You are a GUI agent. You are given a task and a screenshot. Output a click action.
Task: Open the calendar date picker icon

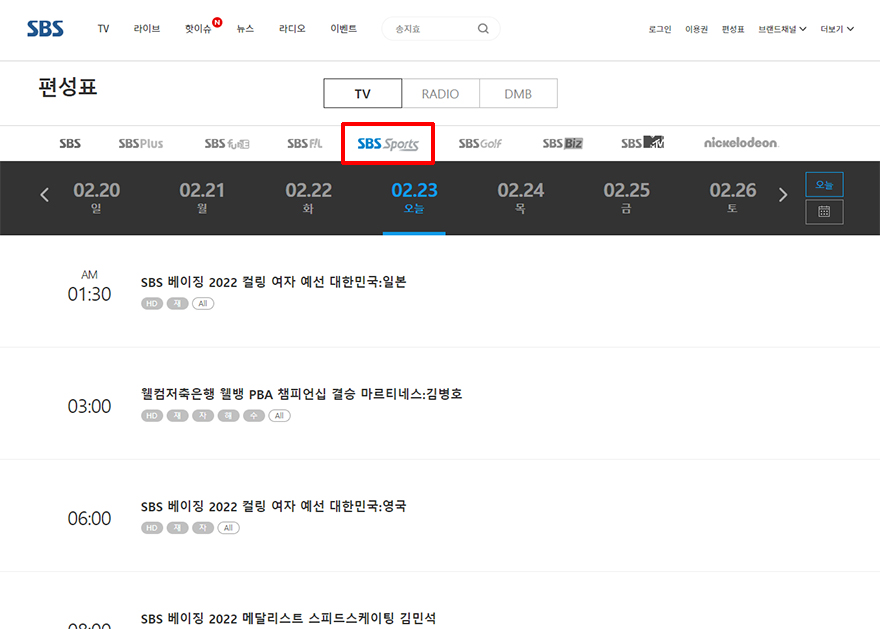[824, 212]
